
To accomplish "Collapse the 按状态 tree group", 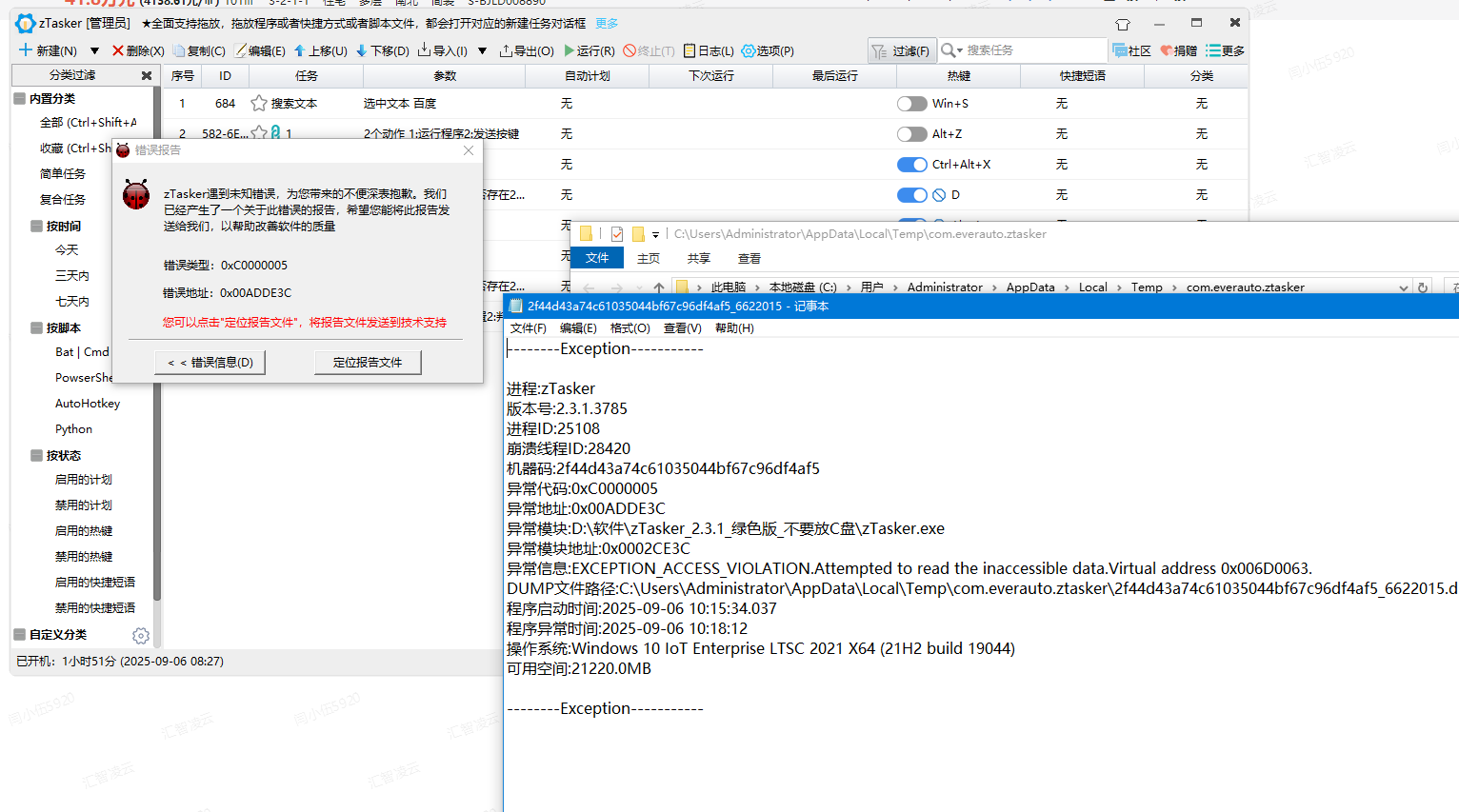I will [x=36, y=455].
